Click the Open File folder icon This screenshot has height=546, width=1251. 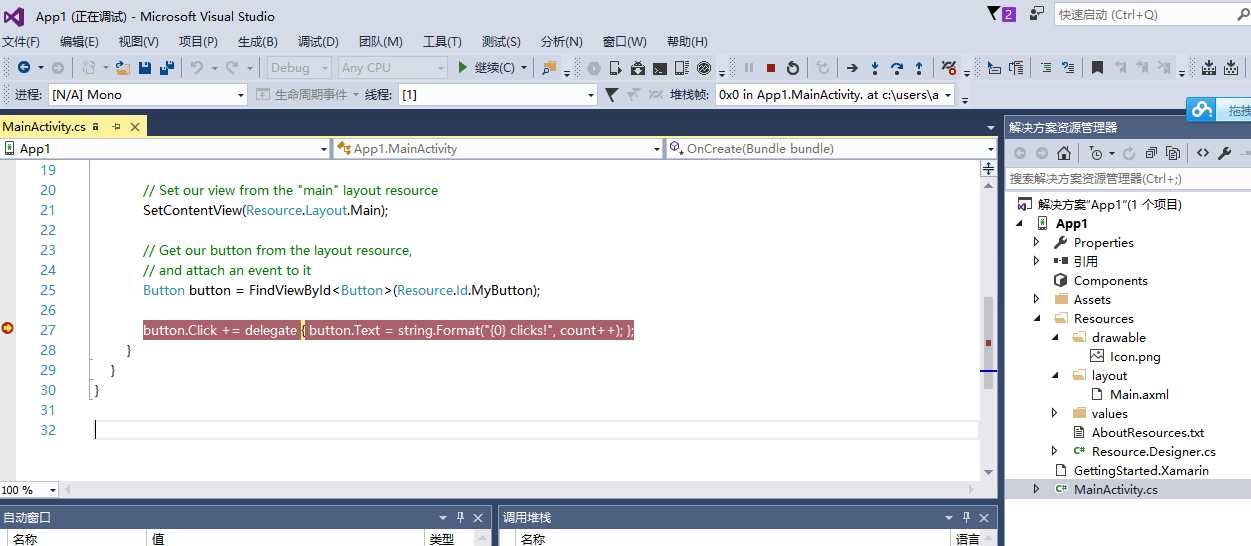122,67
